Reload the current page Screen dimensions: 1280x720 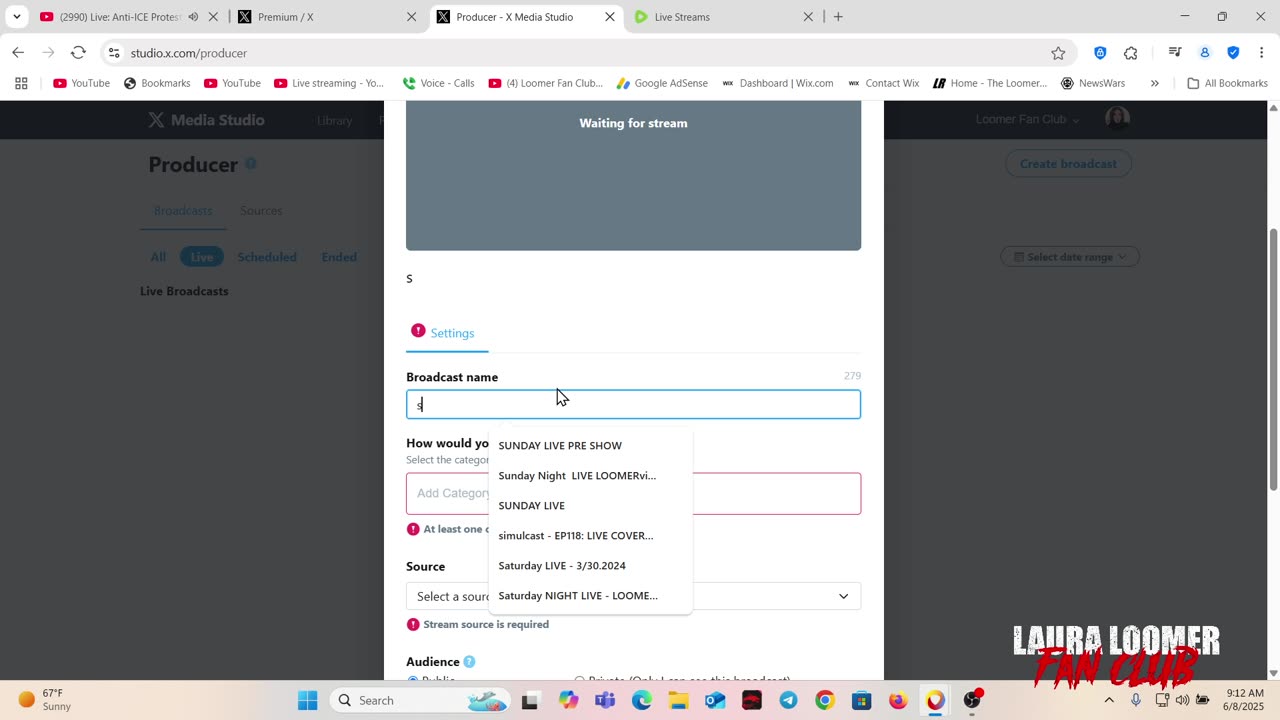[x=78, y=53]
